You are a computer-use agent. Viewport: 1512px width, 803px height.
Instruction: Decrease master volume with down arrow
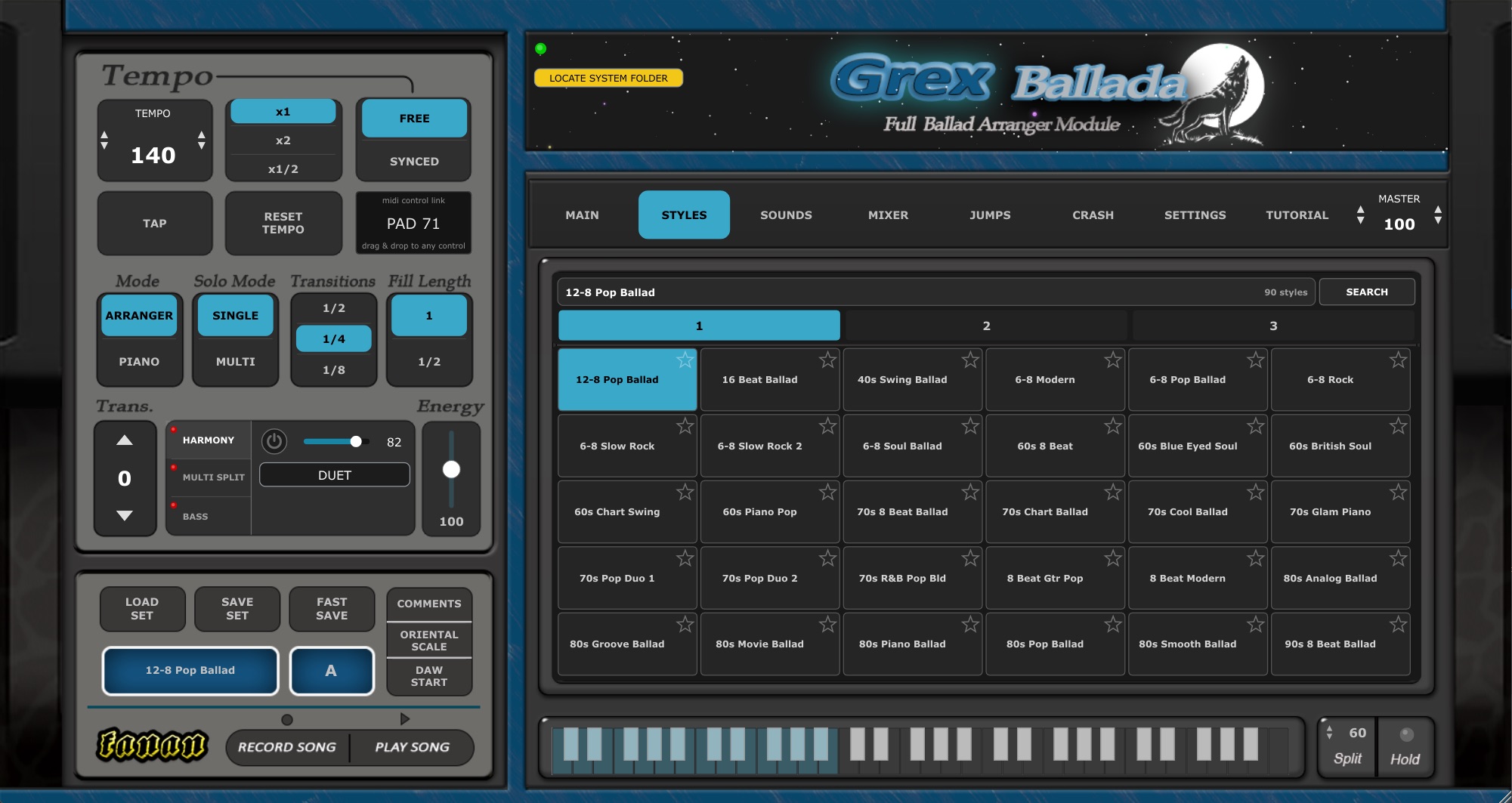tap(1361, 221)
